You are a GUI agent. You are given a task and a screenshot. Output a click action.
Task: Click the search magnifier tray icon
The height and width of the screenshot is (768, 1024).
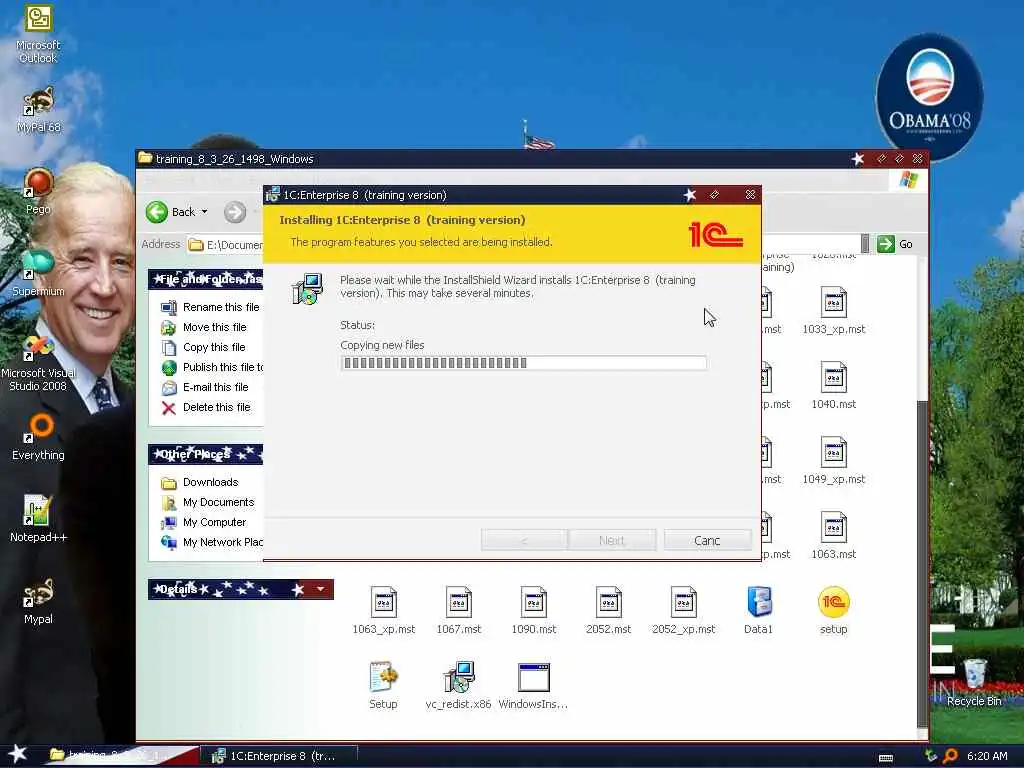tap(950, 756)
